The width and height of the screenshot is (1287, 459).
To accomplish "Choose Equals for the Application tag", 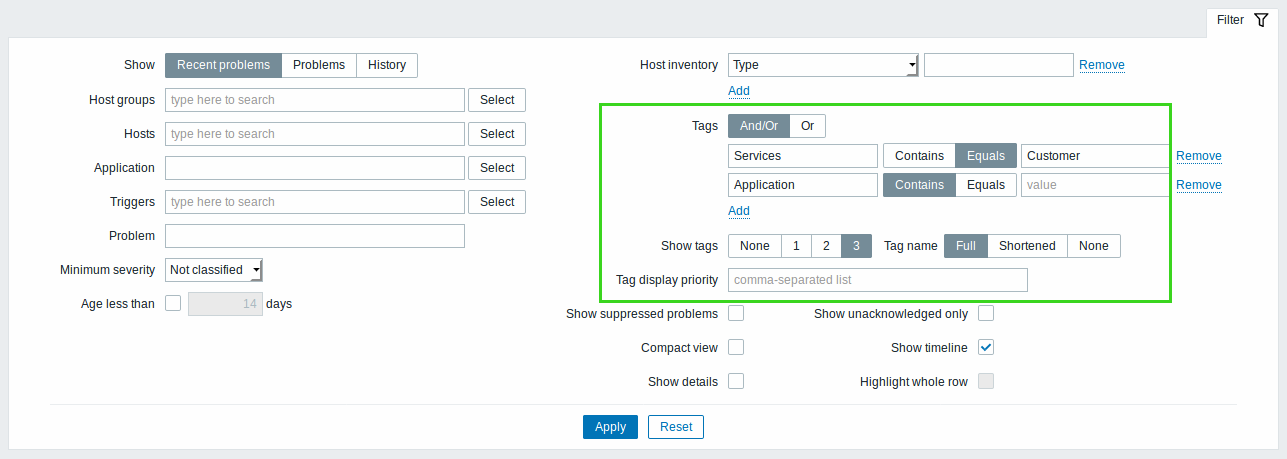I will (x=986, y=185).
